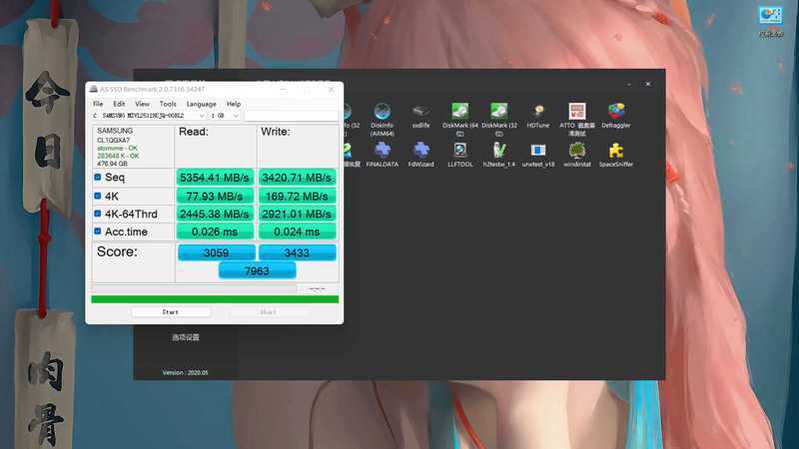Launch the HDTune icon
Viewport: 799px width, 449px height.
[538, 111]
